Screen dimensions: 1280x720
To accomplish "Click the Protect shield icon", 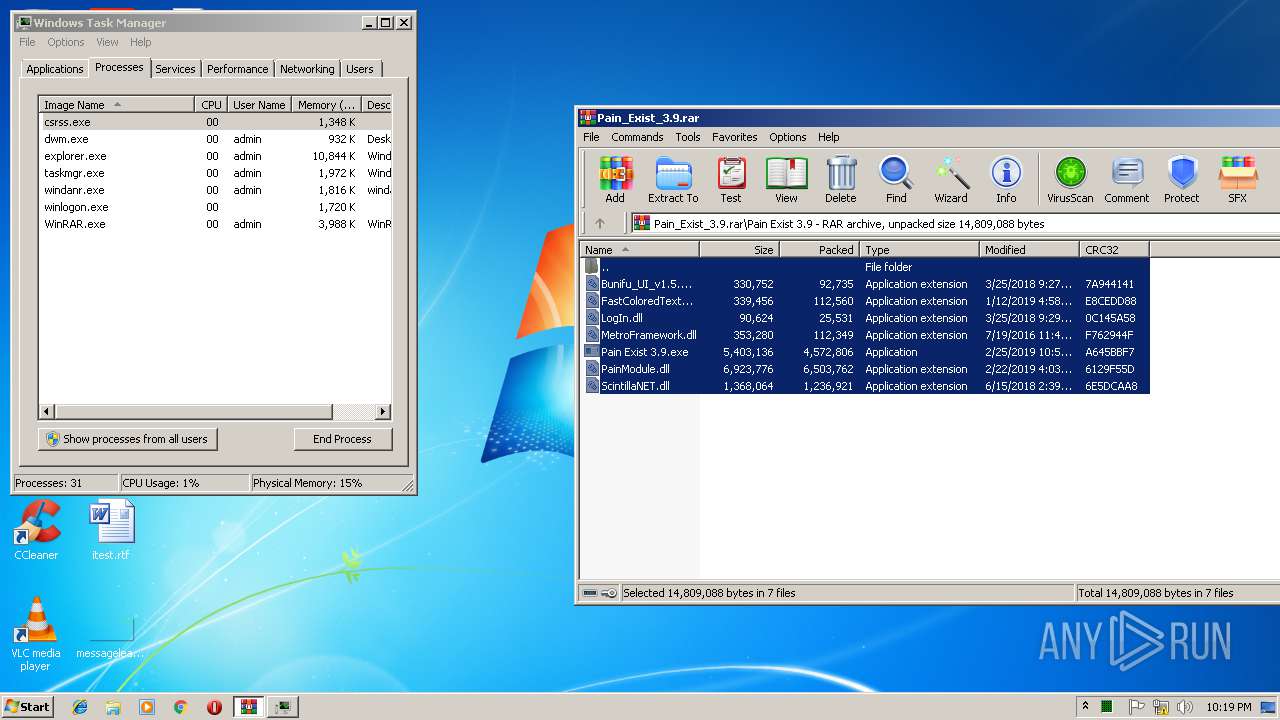I will pyautogui.click(x=1182, y=179).
